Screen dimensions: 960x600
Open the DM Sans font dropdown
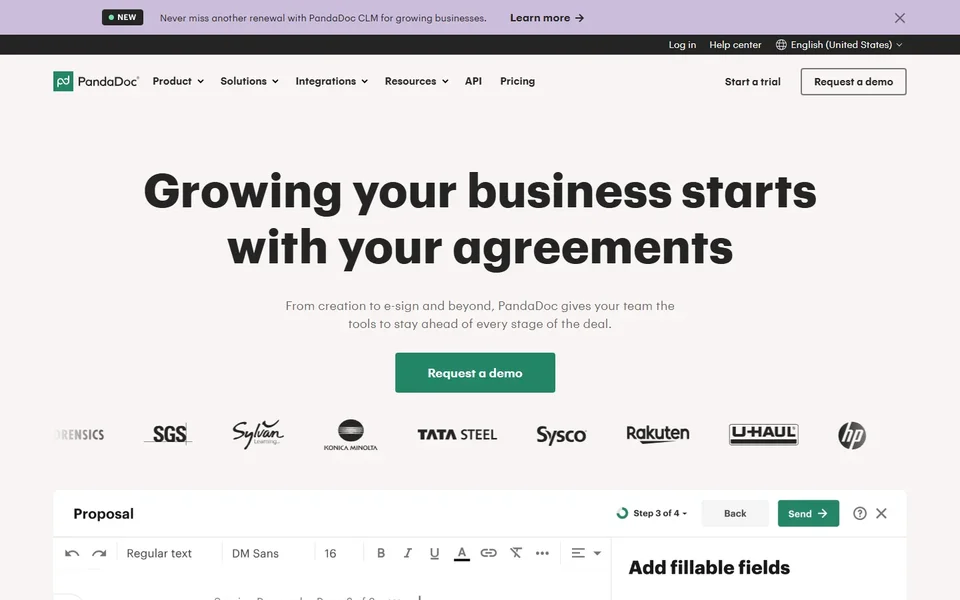(255, 553)
